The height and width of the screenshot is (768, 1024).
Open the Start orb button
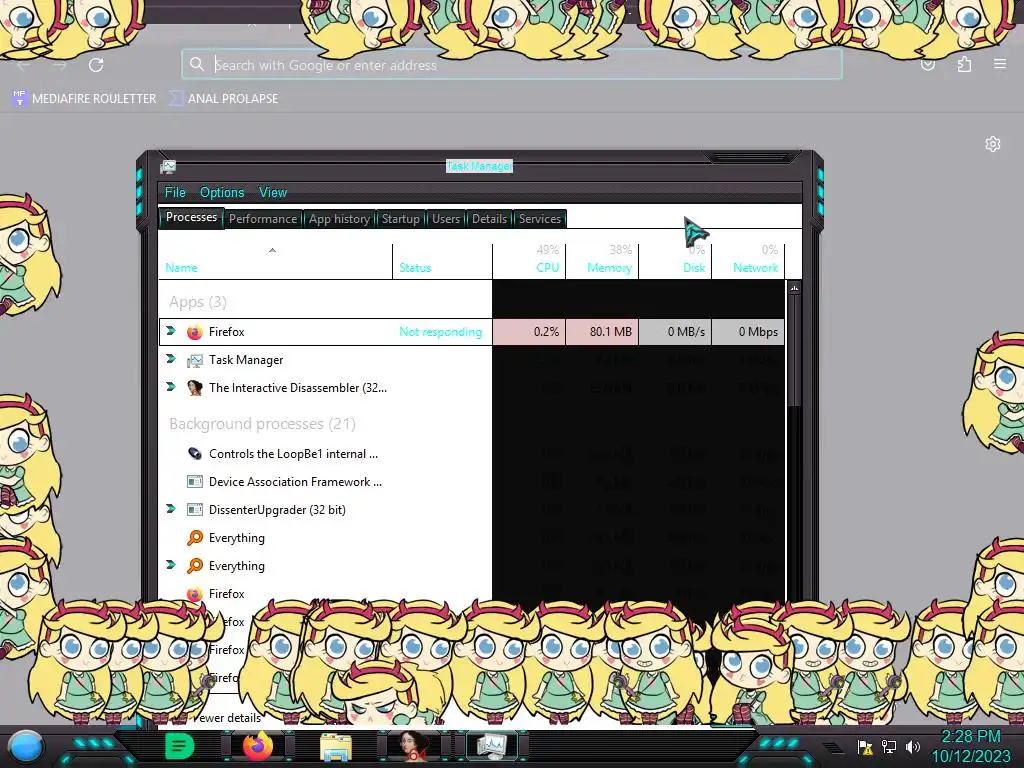(x=26, y=746)
